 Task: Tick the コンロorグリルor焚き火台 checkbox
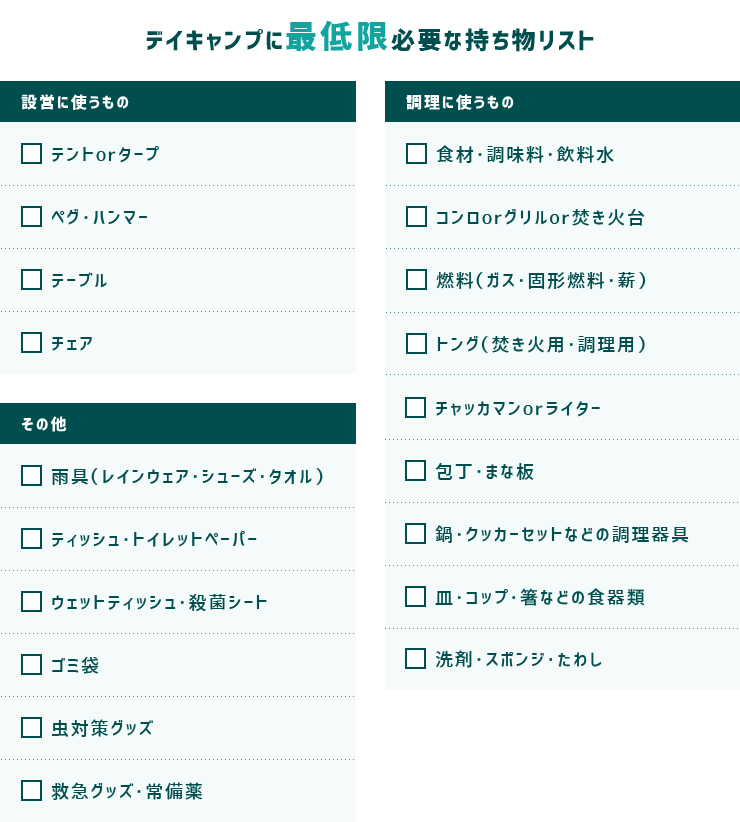click(x=416, y=216)
